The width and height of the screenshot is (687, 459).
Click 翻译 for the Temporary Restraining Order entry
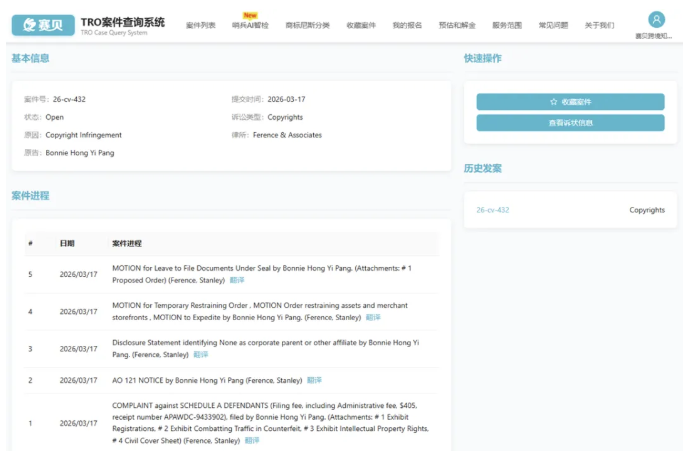point(373,317)
